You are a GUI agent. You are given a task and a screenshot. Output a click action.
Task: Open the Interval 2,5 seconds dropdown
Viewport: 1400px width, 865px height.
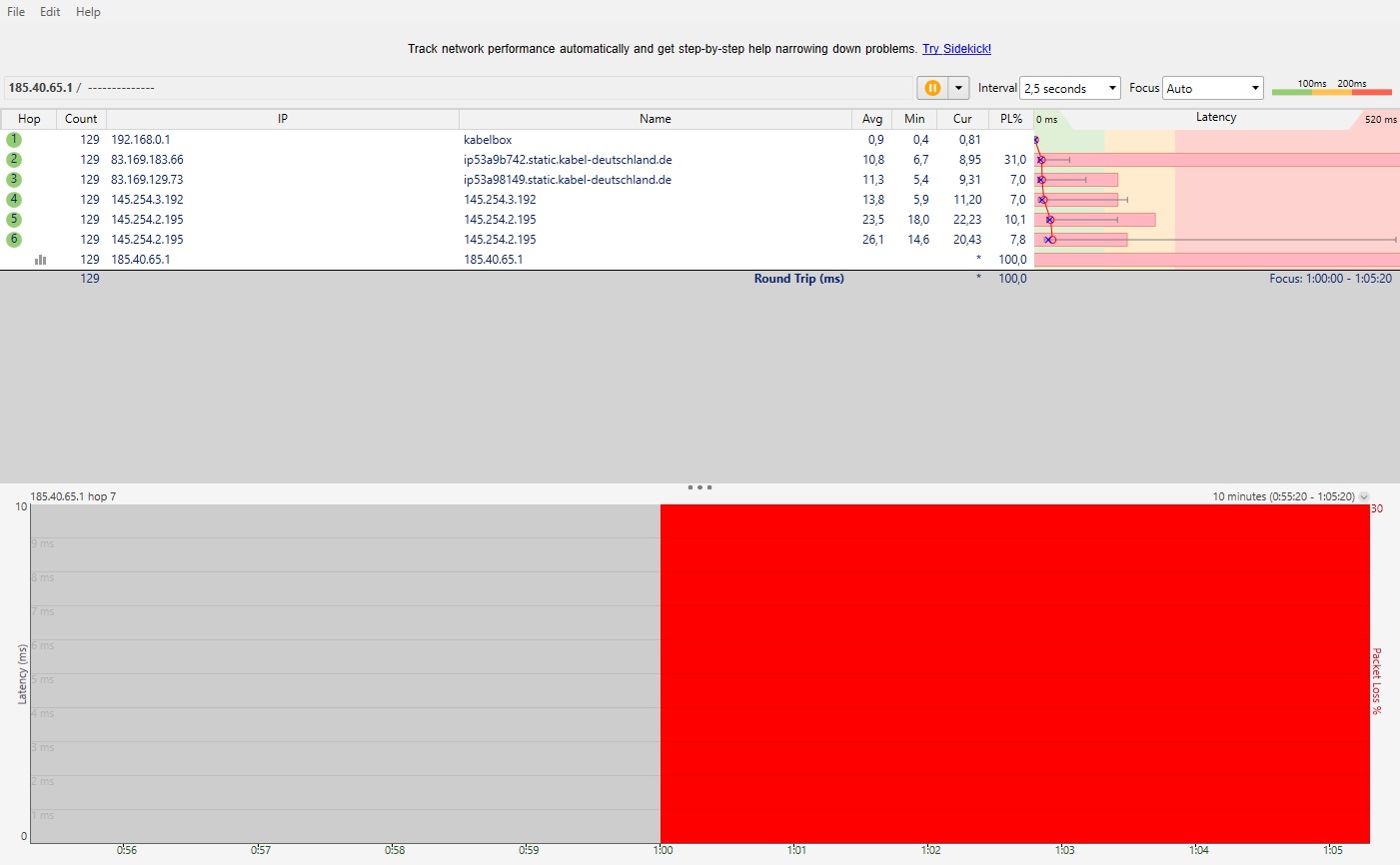pyautogui.click(x=1070, y=88)
